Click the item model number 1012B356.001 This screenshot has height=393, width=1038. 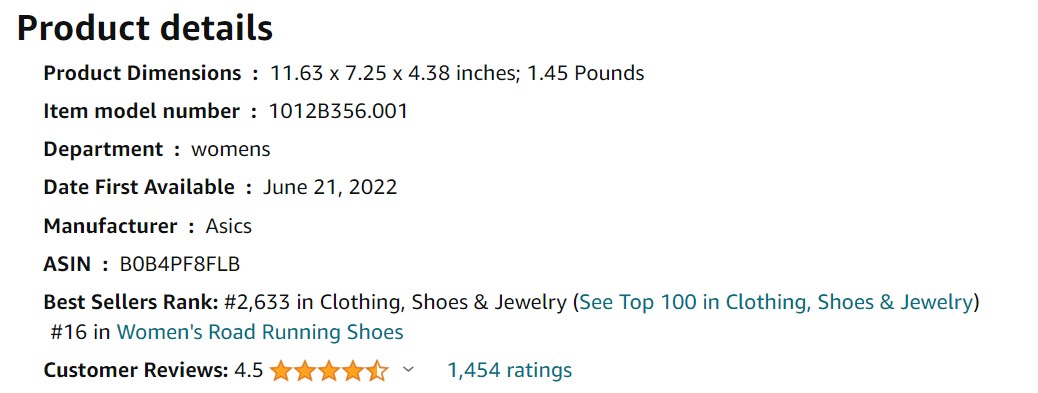tap(338, 111)
